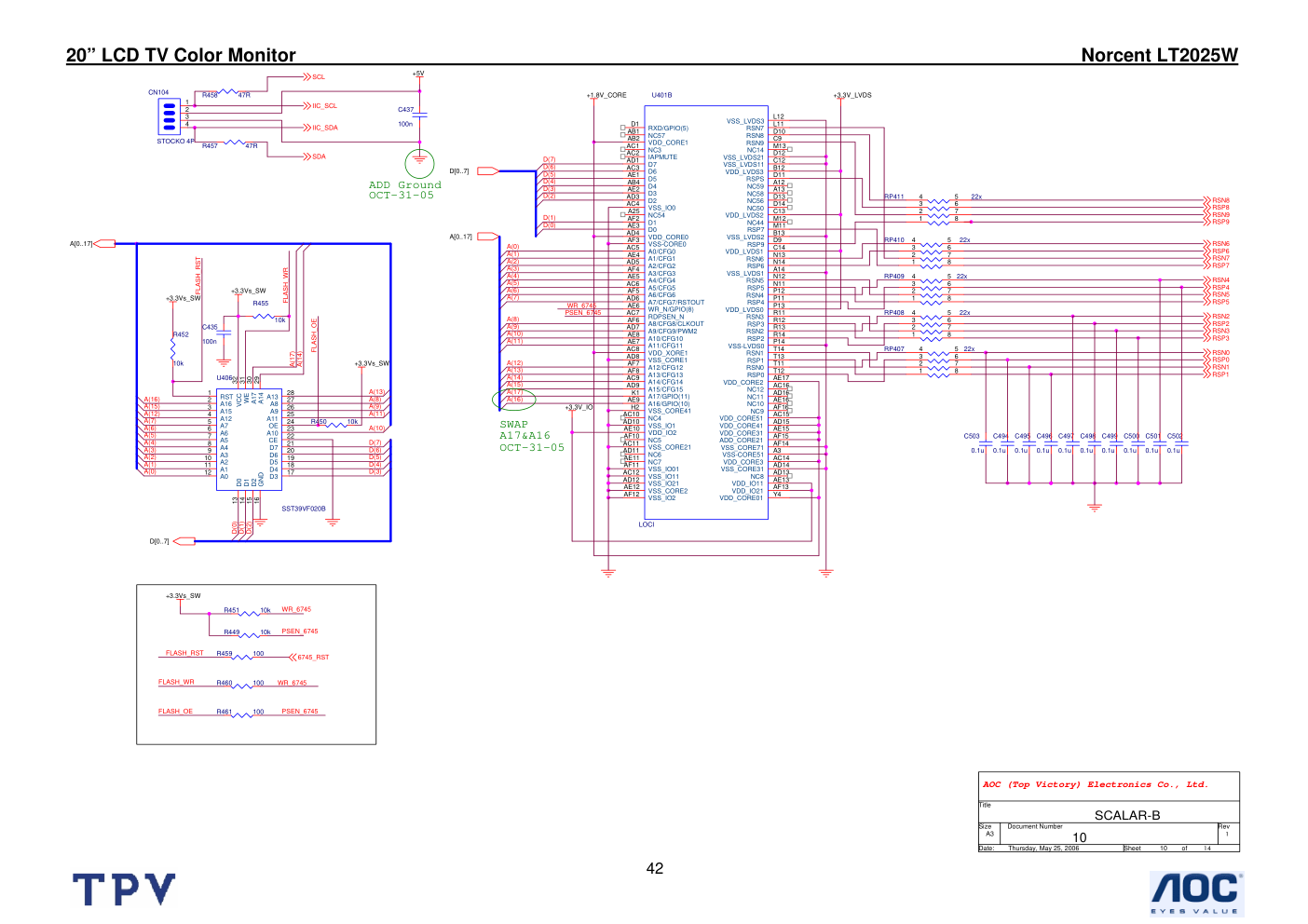Click the ADD Ground OCT-31-05 note

click(x=404, y=190)
